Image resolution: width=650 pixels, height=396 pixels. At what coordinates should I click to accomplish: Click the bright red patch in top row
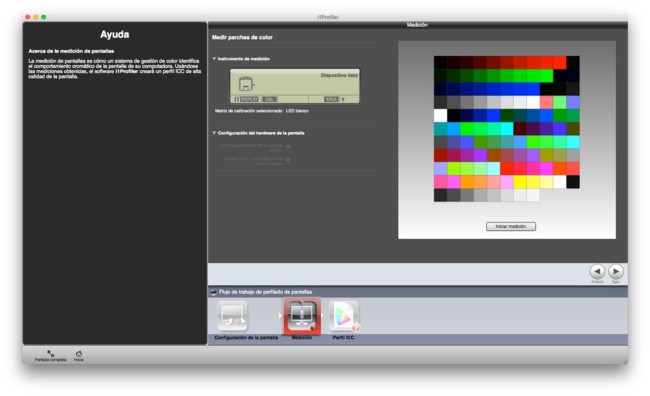pos(560,63)
